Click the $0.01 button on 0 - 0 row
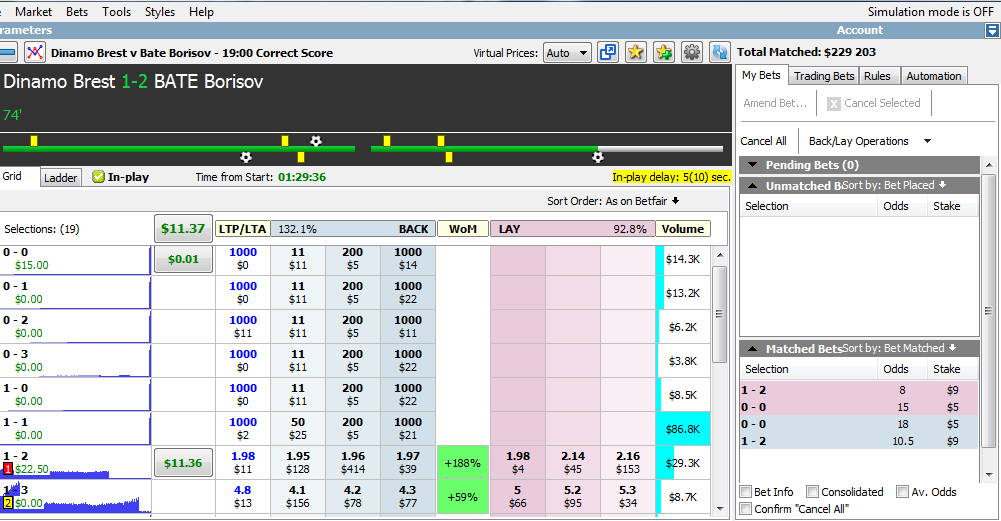1001x521 pixels. pos(183,259)
